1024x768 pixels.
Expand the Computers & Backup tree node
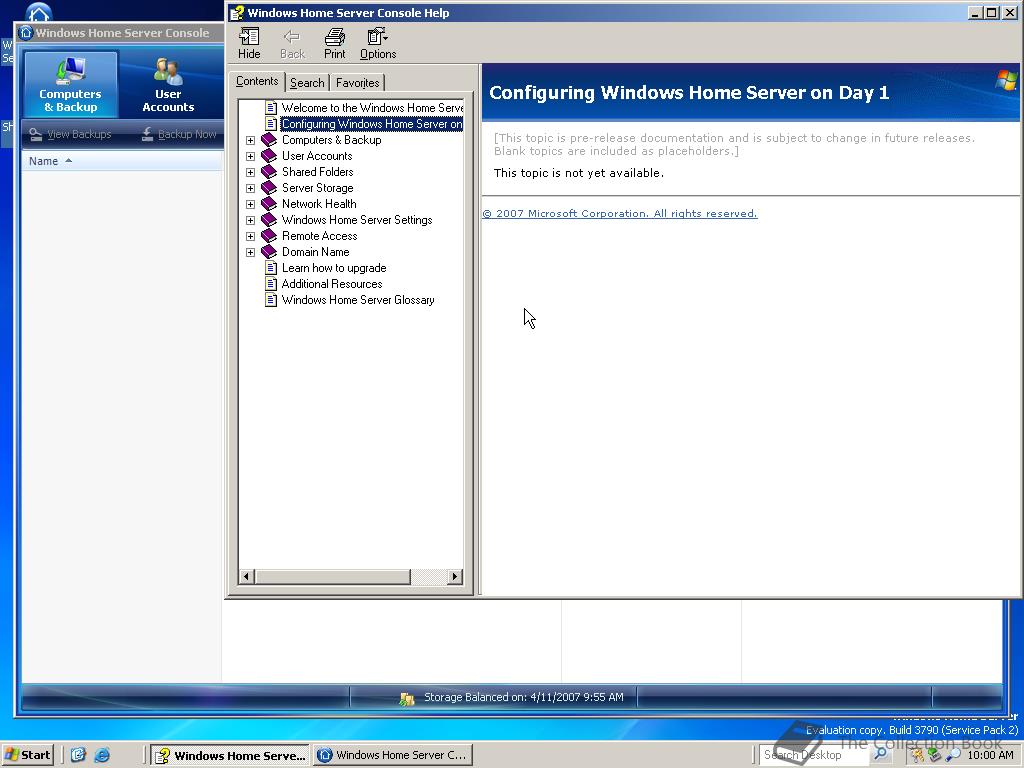pyautogui.click(x=250, y=140)
